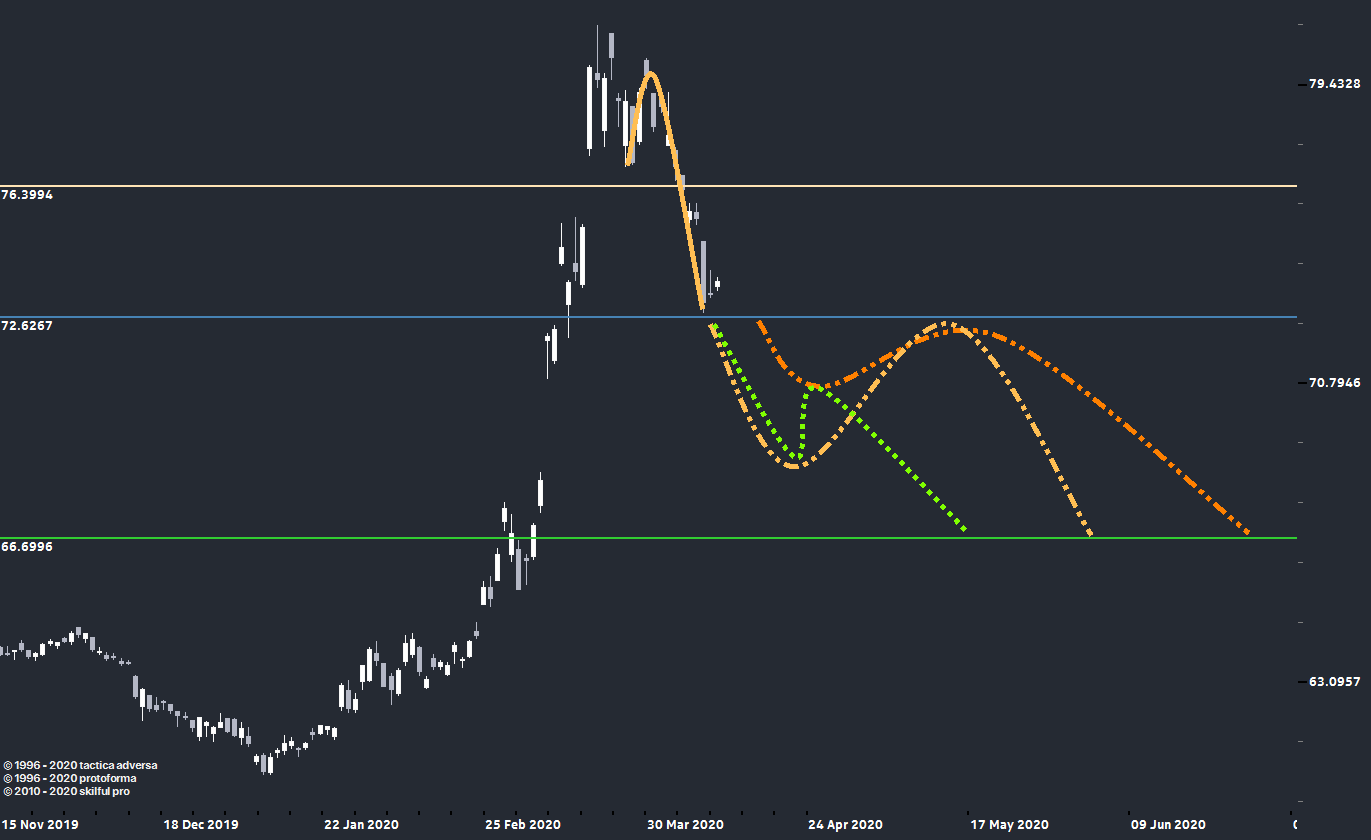The image size is (1371, 840).
Task: Click the 25 Feb 2020 date label
Action: [x=523, y=825]
